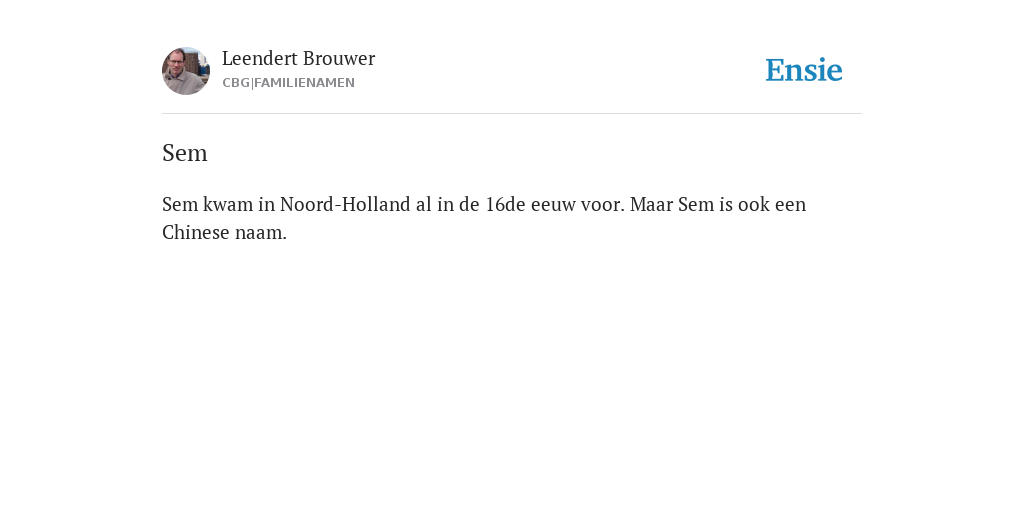
Task: Open the author name Leendert Brouwer
Action: 298,58
